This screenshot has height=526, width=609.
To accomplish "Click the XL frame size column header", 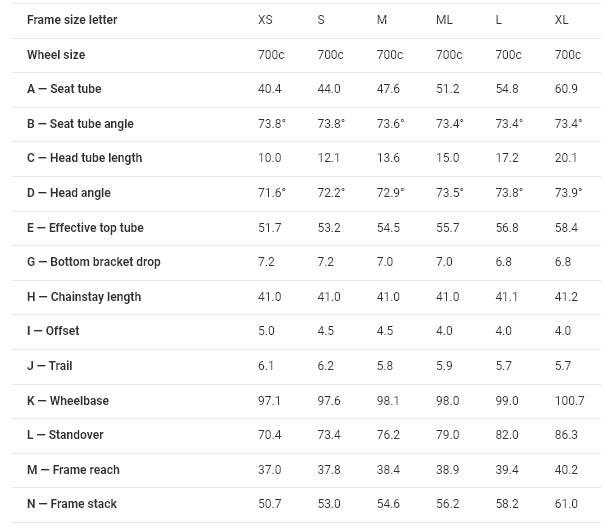I will click(x=563, y=20).
